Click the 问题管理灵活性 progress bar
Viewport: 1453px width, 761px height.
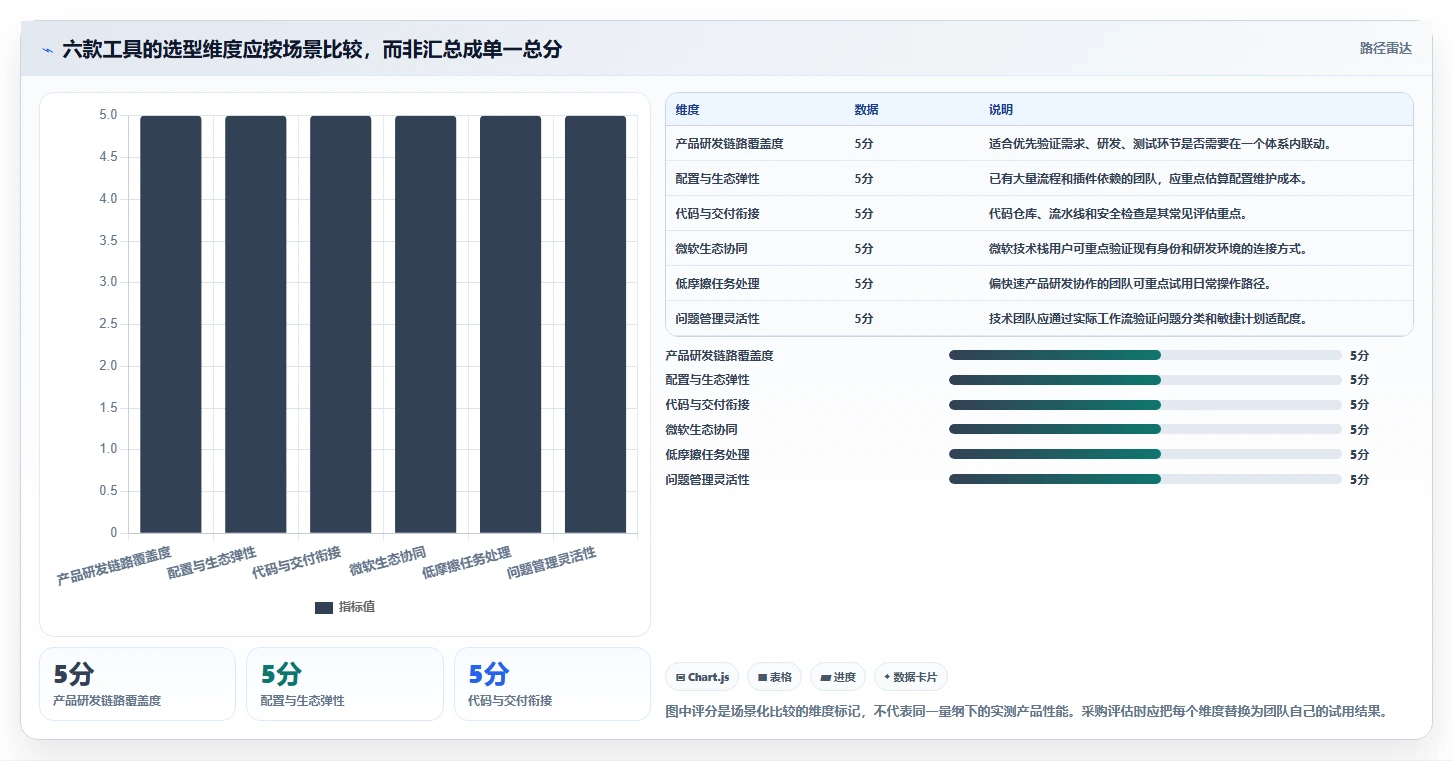point(1145,479)
